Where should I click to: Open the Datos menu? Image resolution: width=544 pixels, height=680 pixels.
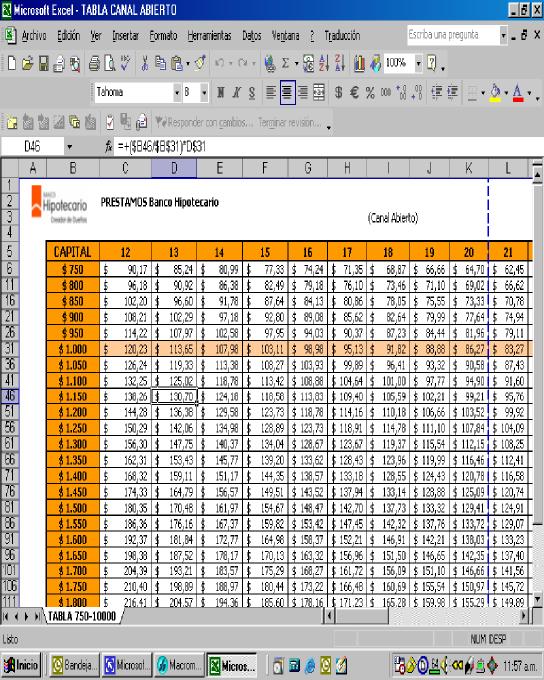coord(252,36)
